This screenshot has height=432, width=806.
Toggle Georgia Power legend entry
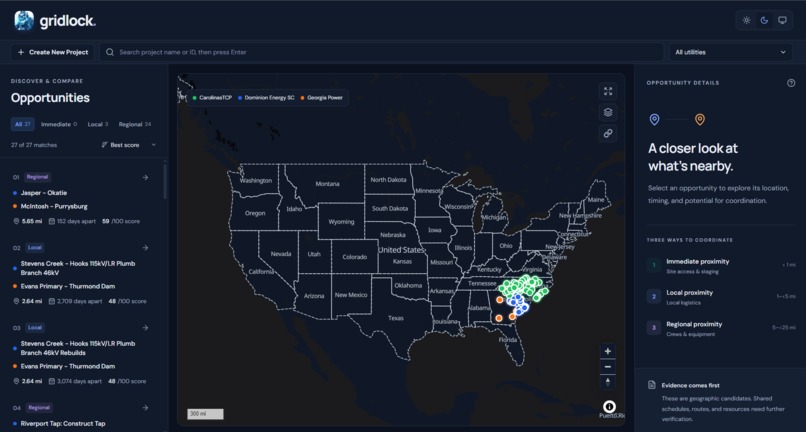321,98
